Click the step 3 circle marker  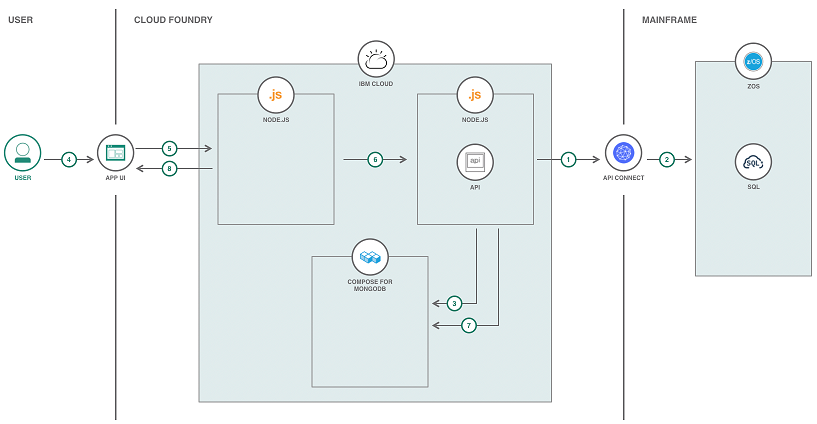coord(454,303)
